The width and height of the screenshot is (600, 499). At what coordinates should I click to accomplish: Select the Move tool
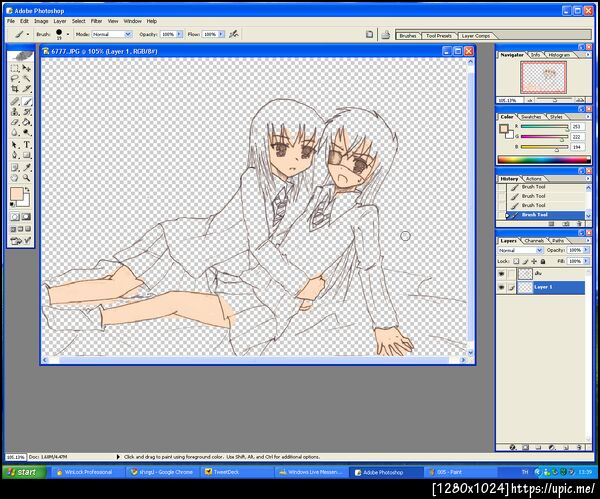26,68
